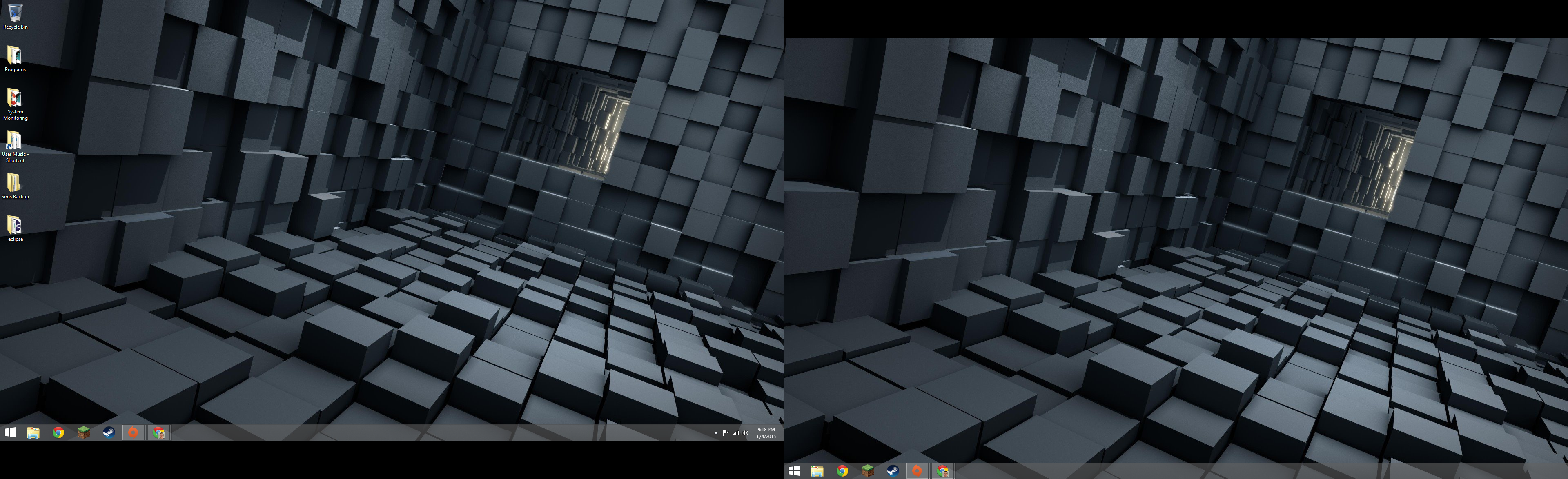The height and width of the screenshot is (479, 1568).
Task: Select the Programs folder on desktop
Action: click(15, 59)
